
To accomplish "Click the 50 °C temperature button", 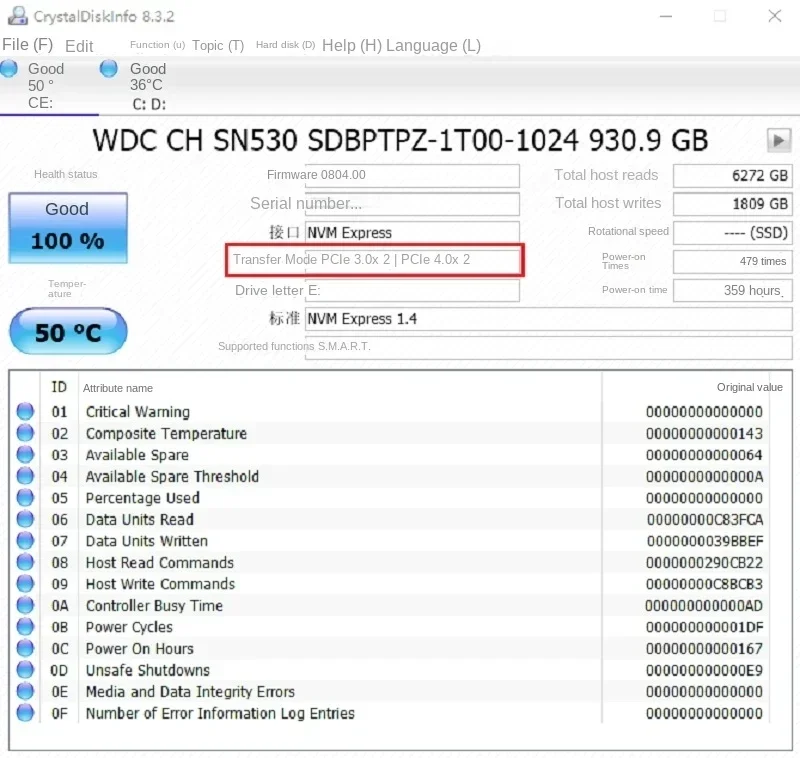I will tap(68, 332).
